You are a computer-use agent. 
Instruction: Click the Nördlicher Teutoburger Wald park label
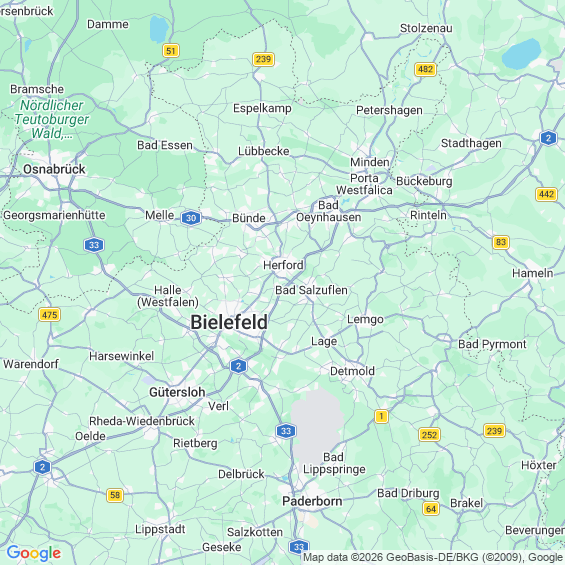tap(52, 119)
